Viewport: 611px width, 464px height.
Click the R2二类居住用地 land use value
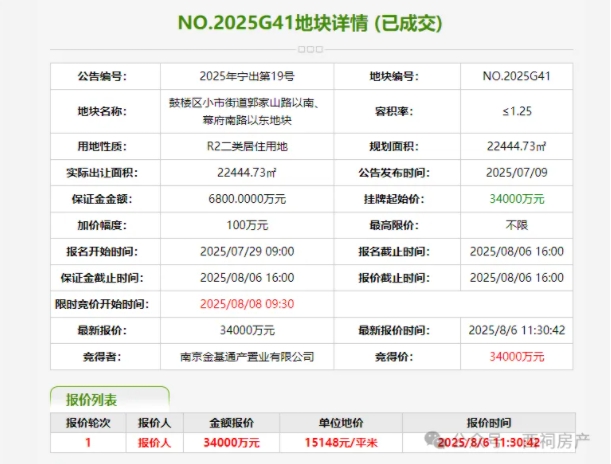[247, 146]
